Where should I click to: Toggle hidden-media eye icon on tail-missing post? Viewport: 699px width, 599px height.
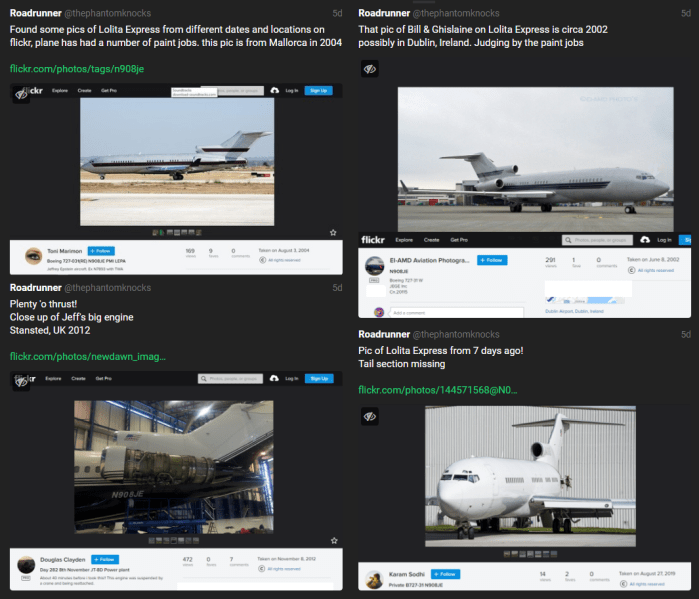370,416
